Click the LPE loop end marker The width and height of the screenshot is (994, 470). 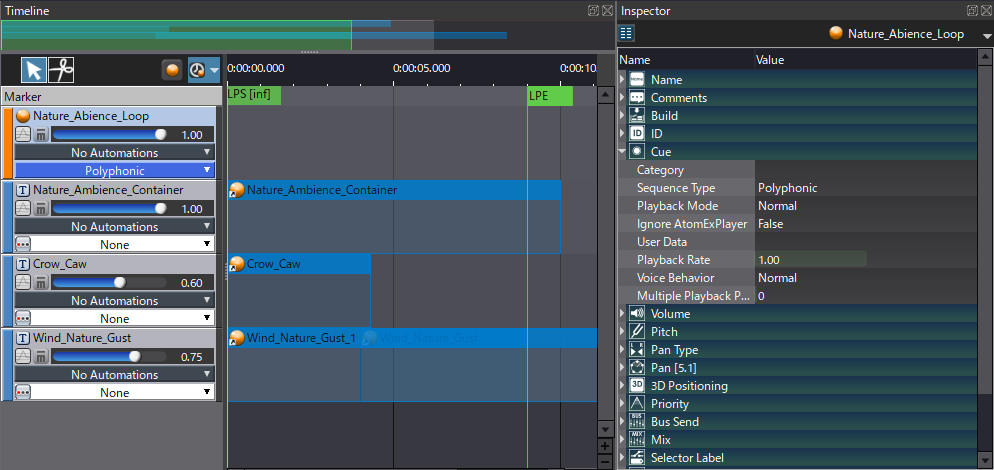tap(550, 96)
